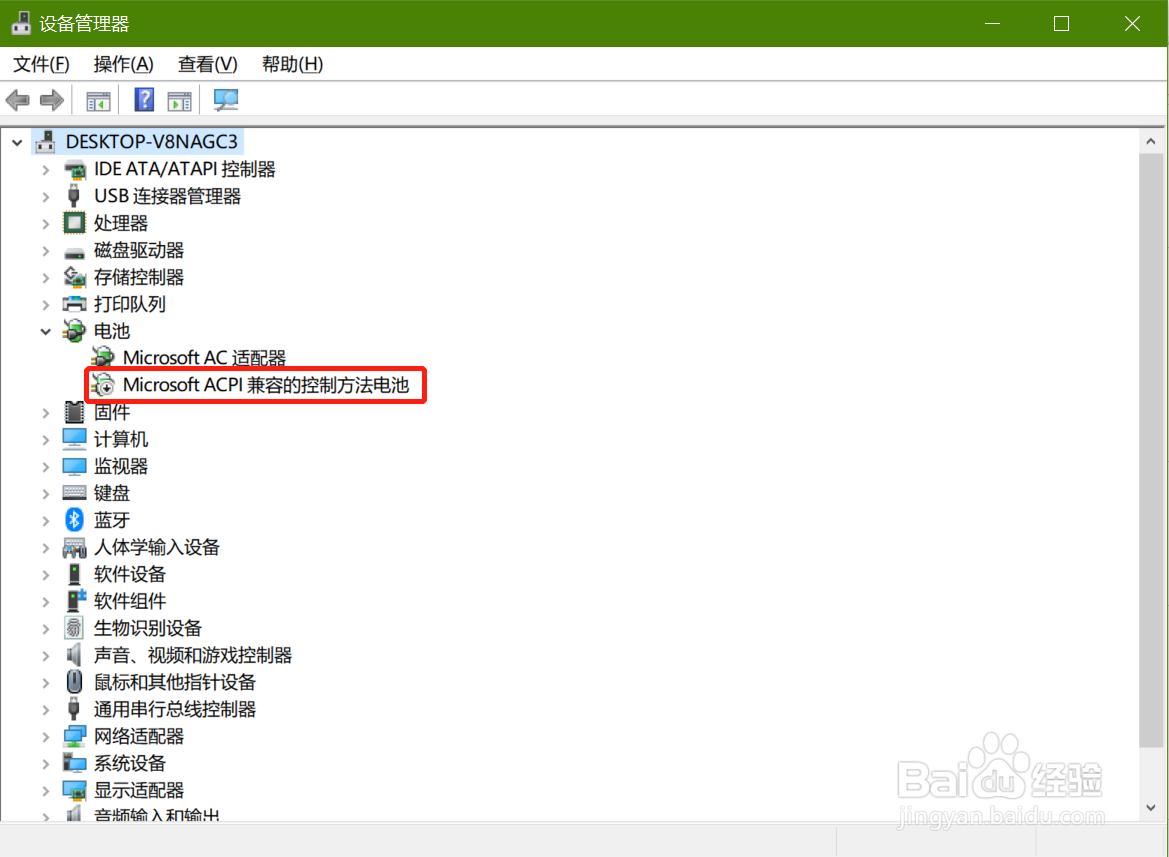Select the 存储控制器 icon
This screenshot has width=1169, height=857.
pyautogui.click(x=75, y=277)
